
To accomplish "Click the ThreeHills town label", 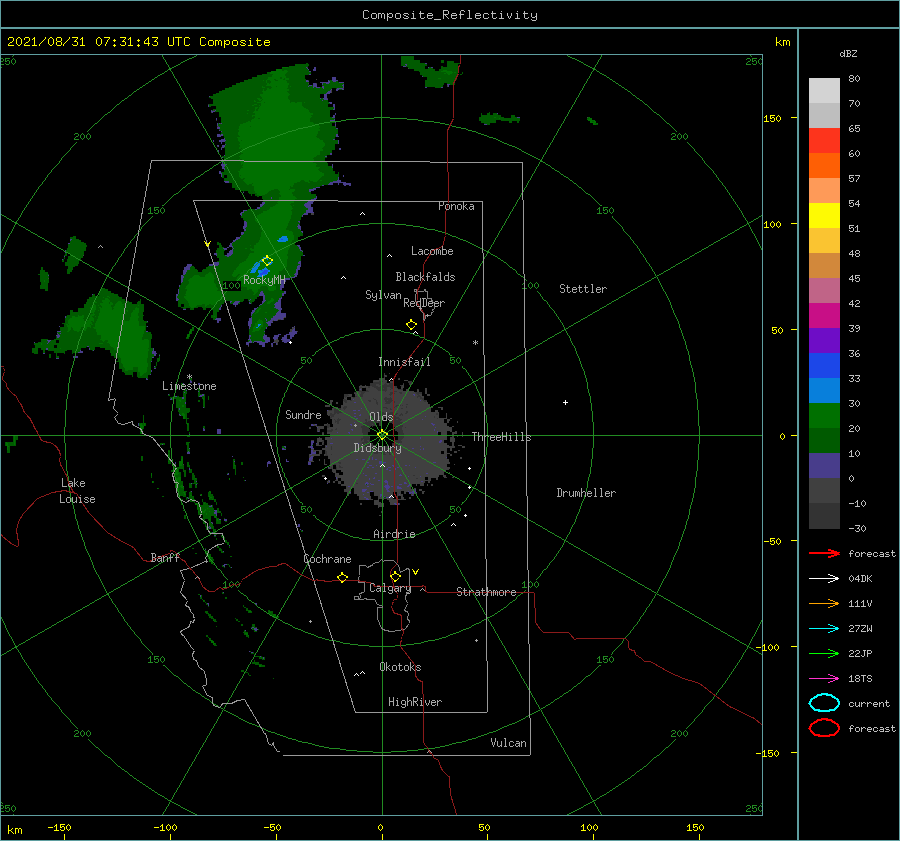I will pos(501,437).
